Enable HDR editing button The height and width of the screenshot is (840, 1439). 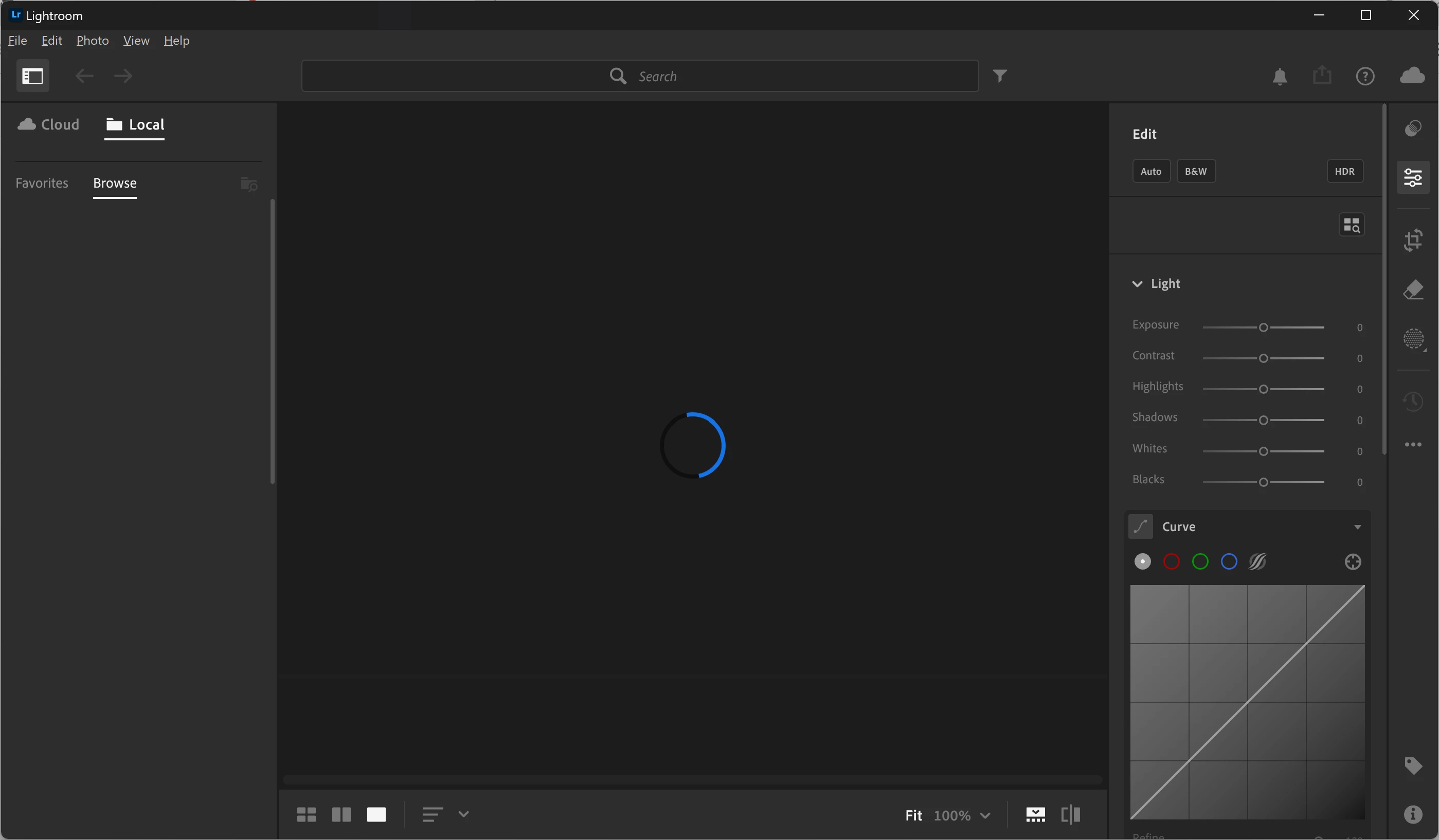[1344, 171]
